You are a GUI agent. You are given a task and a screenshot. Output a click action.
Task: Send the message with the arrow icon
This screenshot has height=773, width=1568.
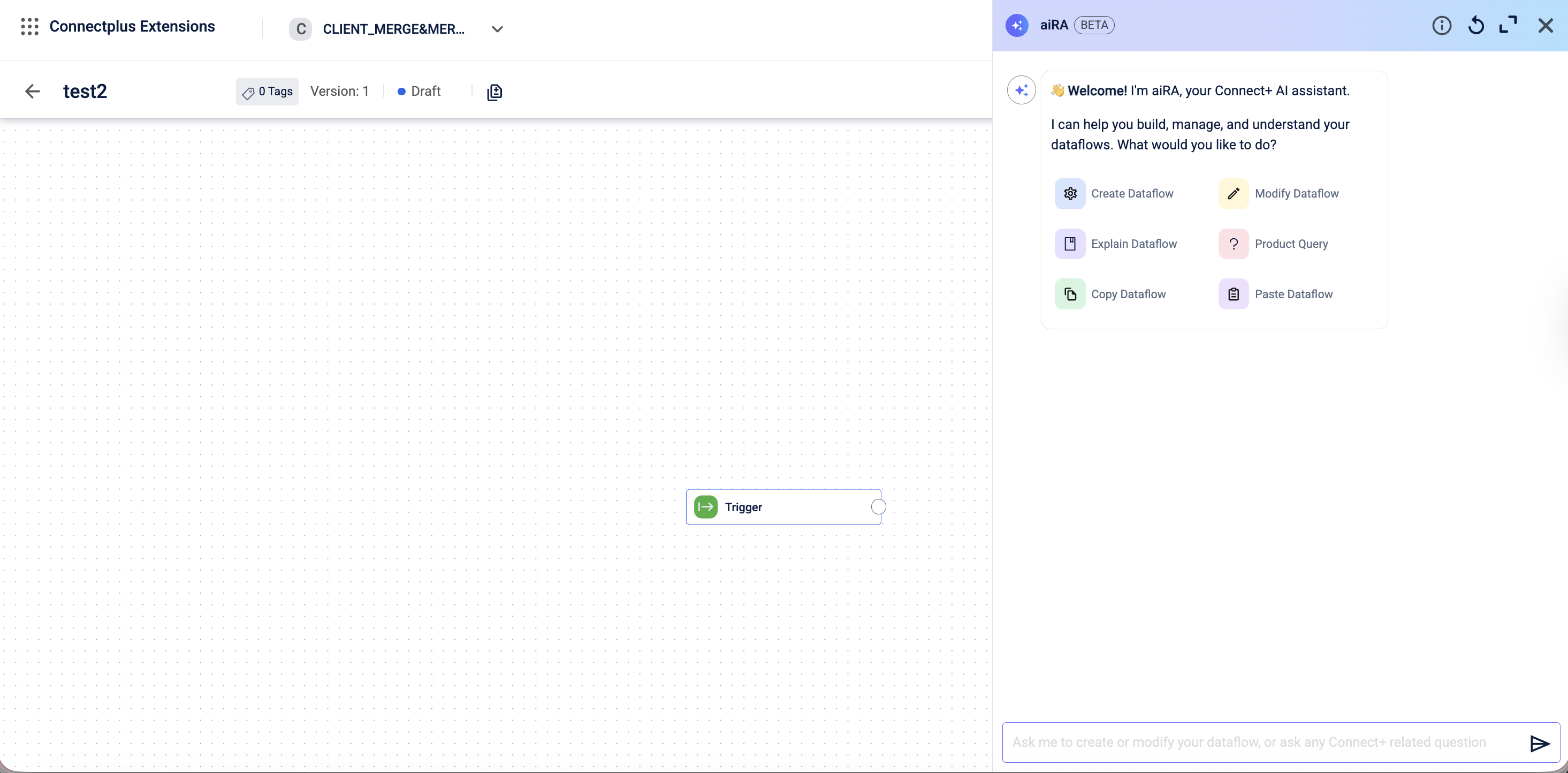(1539, 743)
